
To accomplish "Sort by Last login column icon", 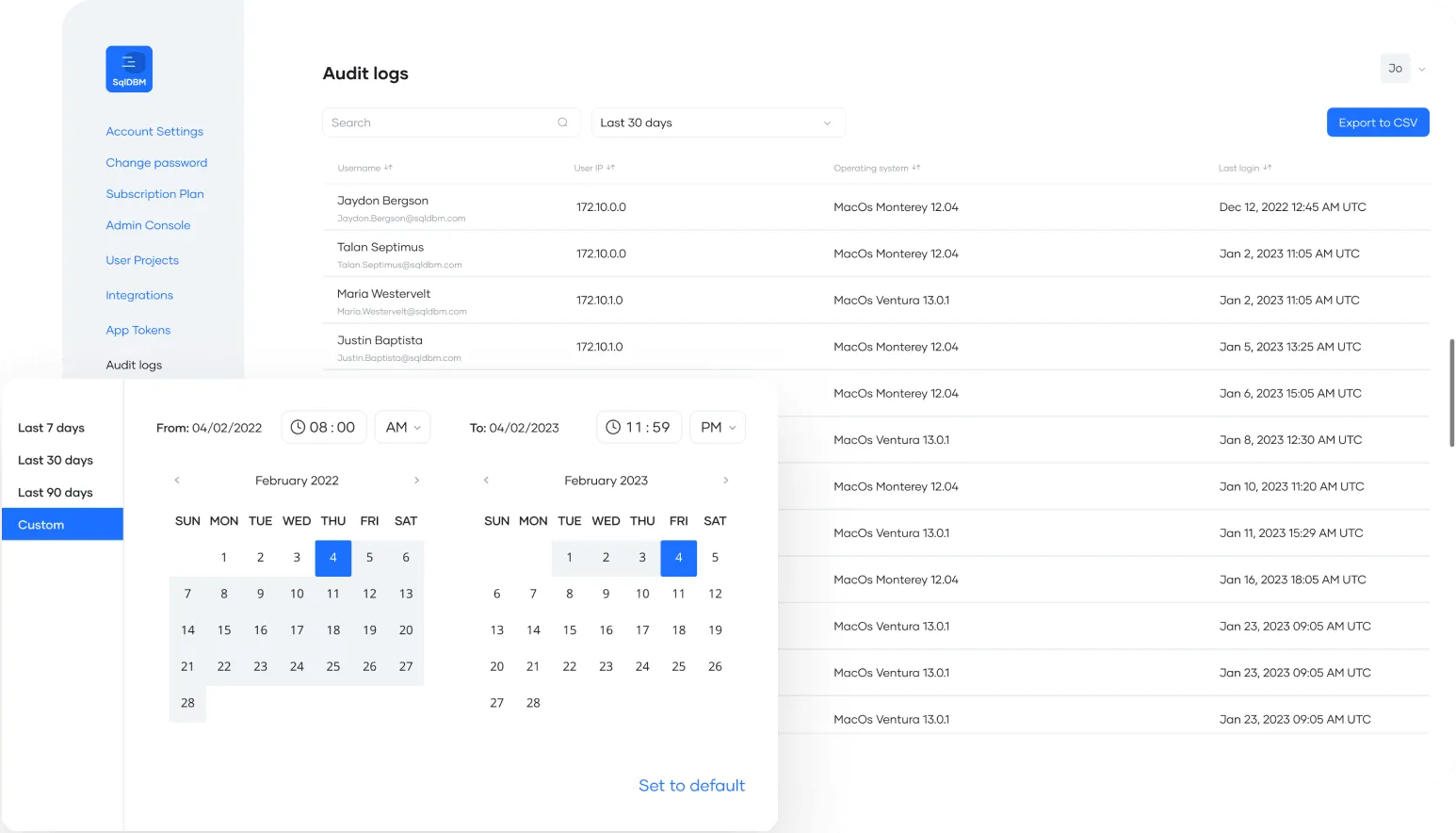I will [1267, 168].
